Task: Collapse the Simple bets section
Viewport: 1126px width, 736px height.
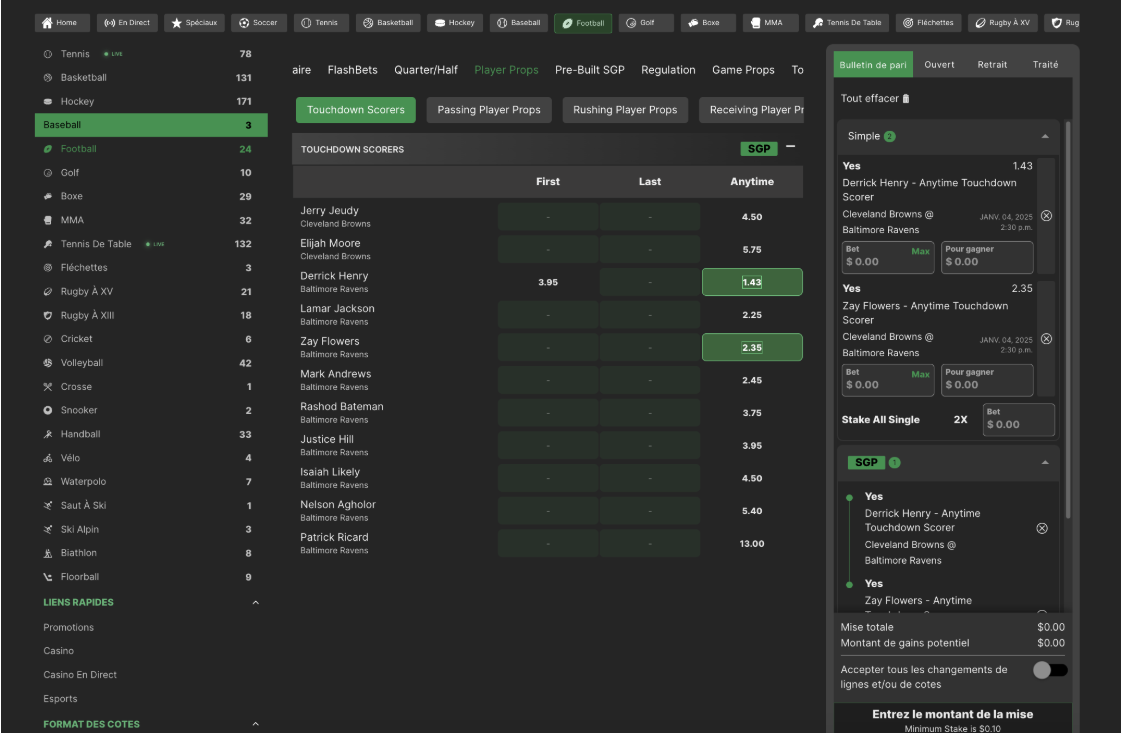Action: 1045,136
